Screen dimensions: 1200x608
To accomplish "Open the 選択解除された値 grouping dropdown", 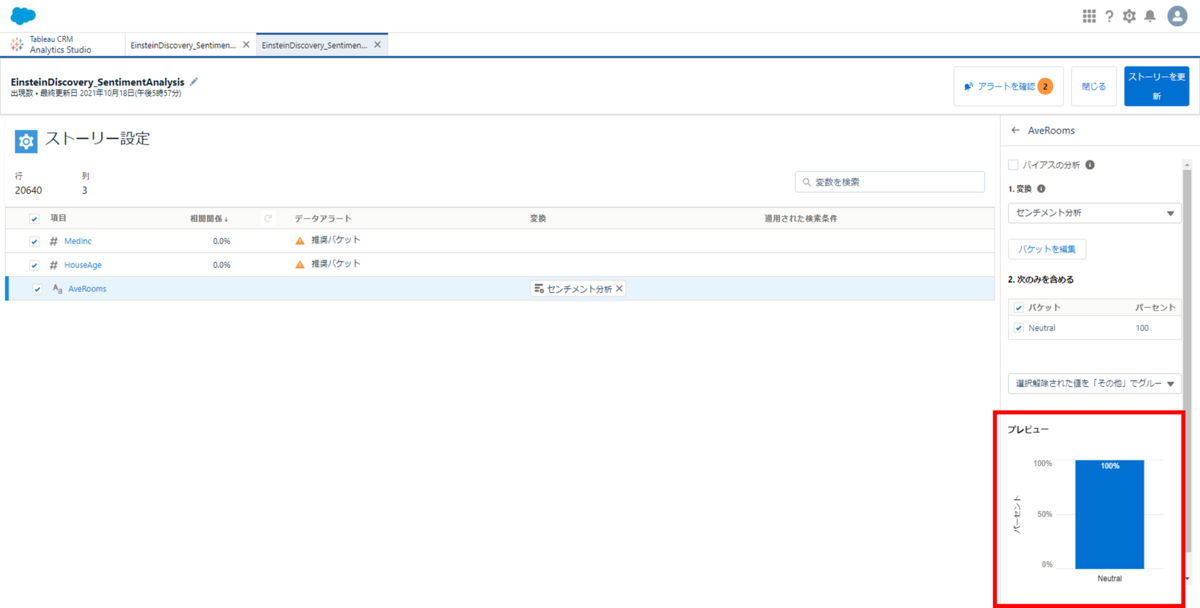I will pos(1094,383).
